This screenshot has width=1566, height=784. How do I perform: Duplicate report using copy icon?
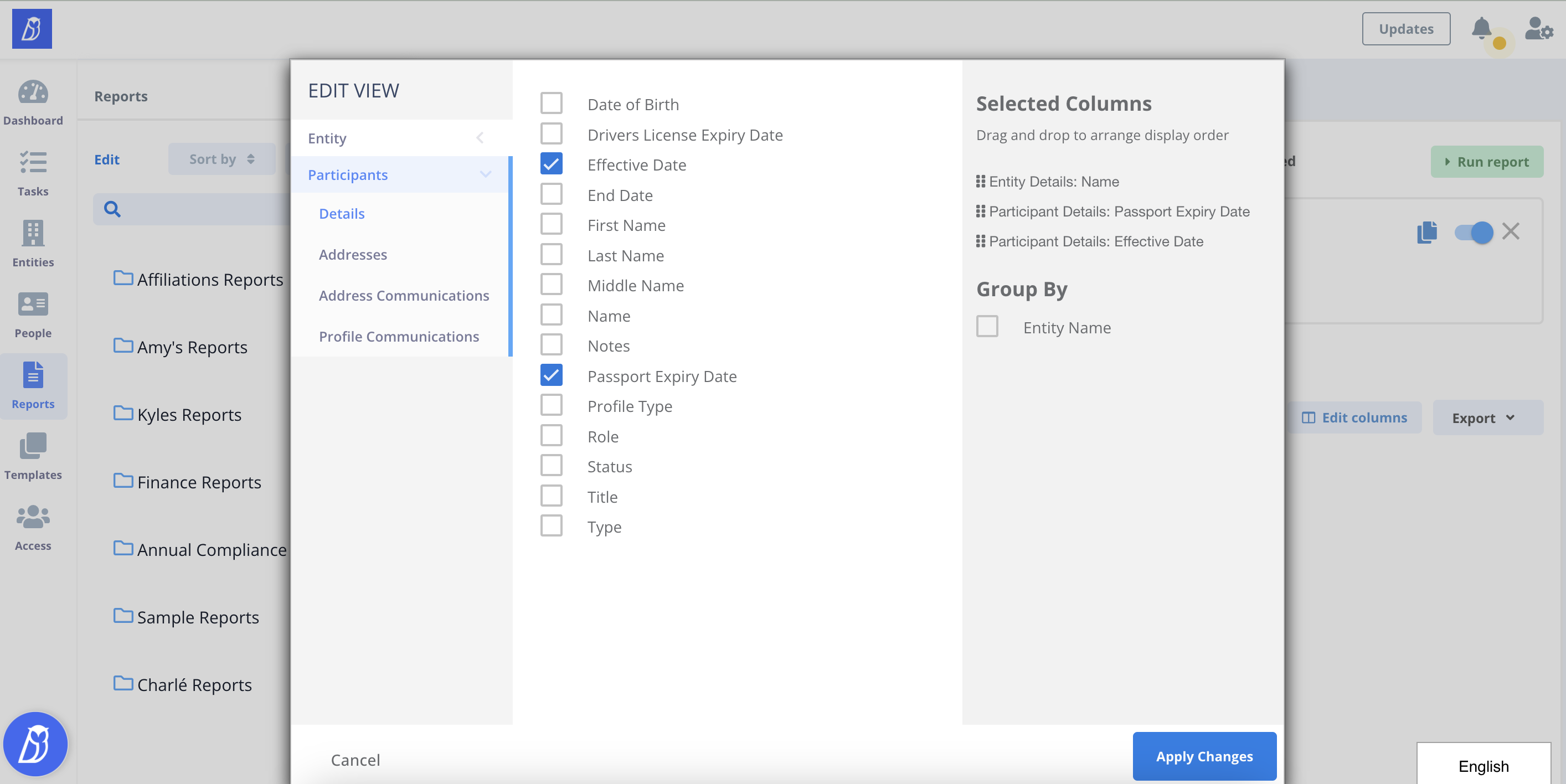pos(1427,231)
